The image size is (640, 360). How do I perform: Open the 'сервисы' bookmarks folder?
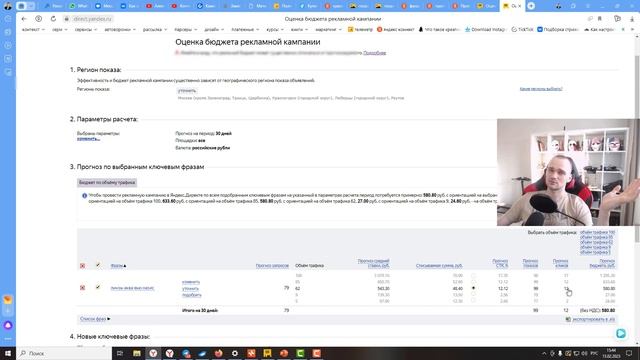(x=86, y=29)
